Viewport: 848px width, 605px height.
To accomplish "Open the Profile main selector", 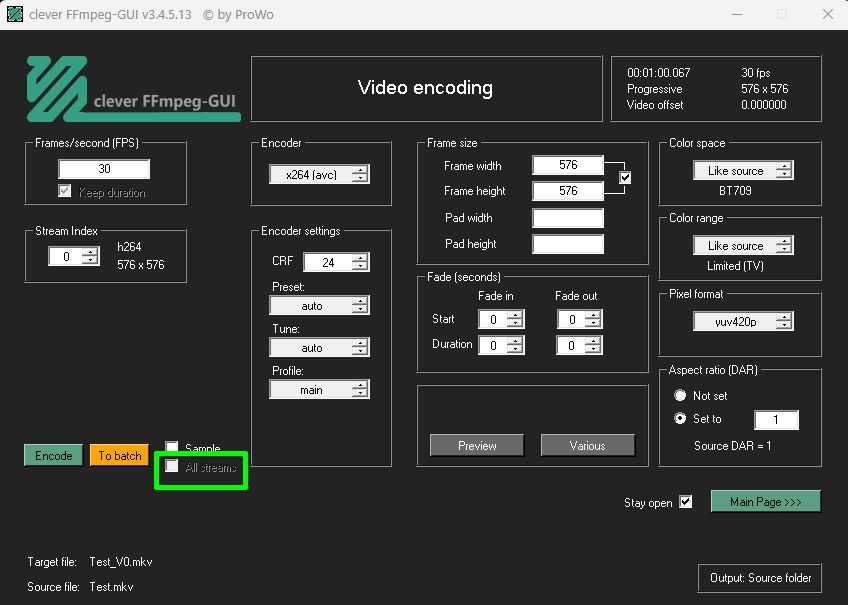I will tap(320, 390).
